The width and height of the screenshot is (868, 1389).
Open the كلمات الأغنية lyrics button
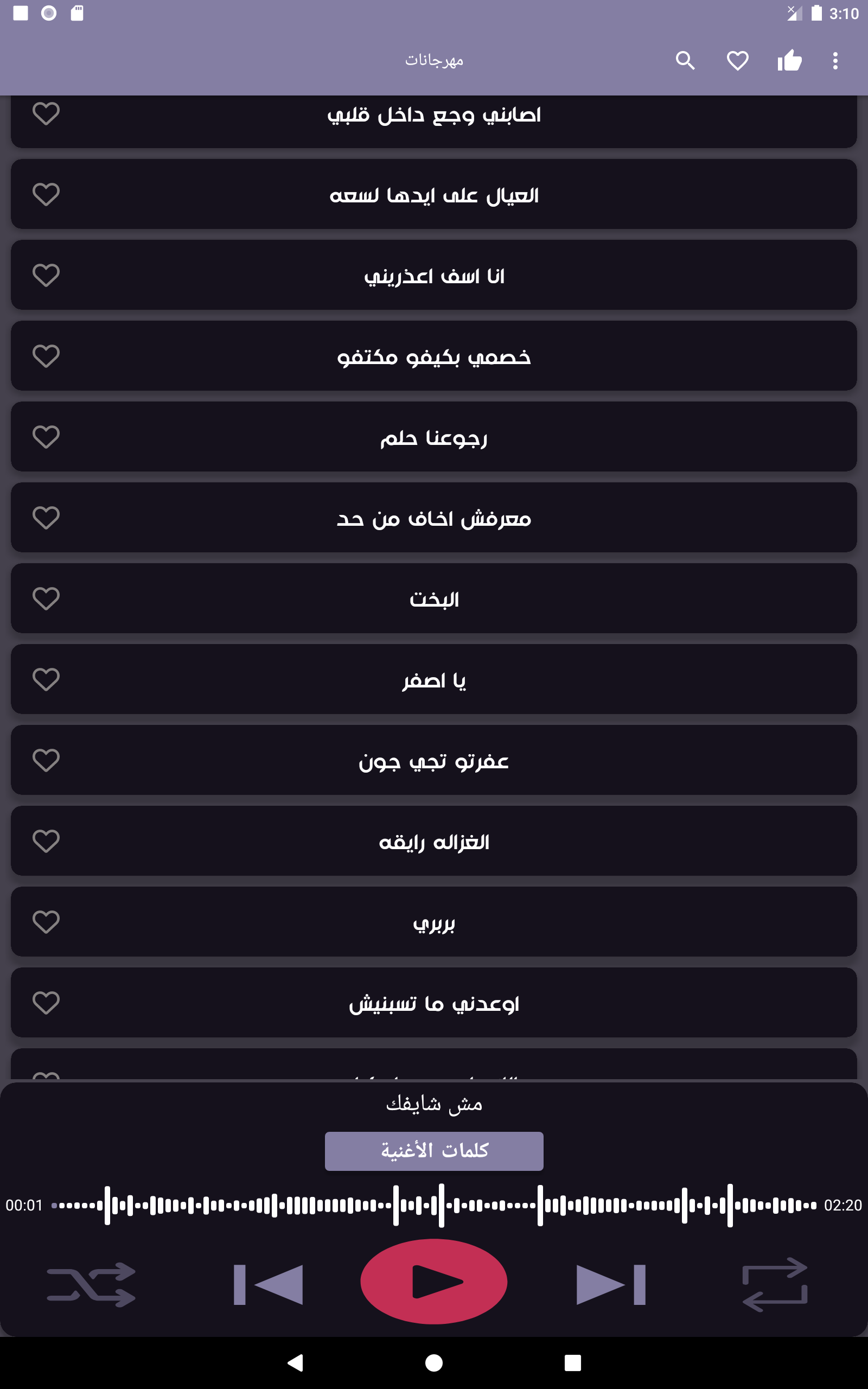(434, 1151)
